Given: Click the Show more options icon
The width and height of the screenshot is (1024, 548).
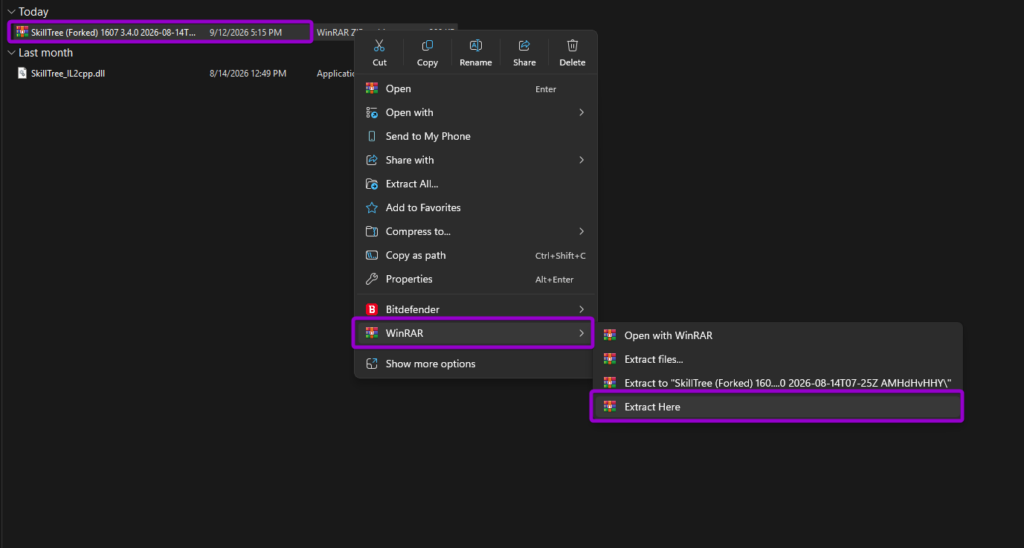Looking at the screenshot, I should (372, 364).
